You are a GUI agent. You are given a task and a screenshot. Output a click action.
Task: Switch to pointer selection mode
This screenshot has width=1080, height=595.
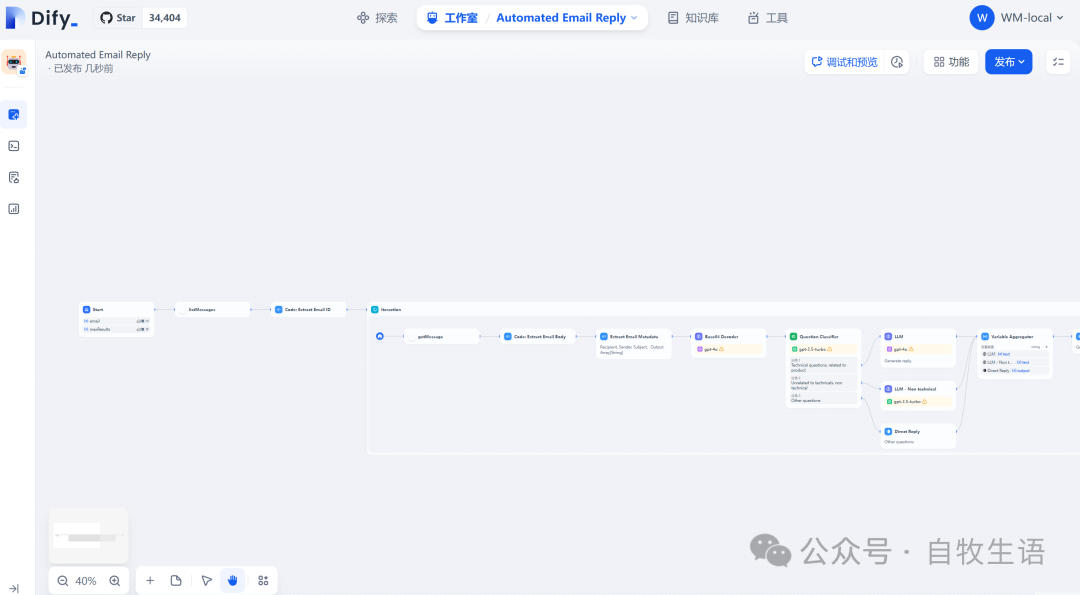point(207,581)
